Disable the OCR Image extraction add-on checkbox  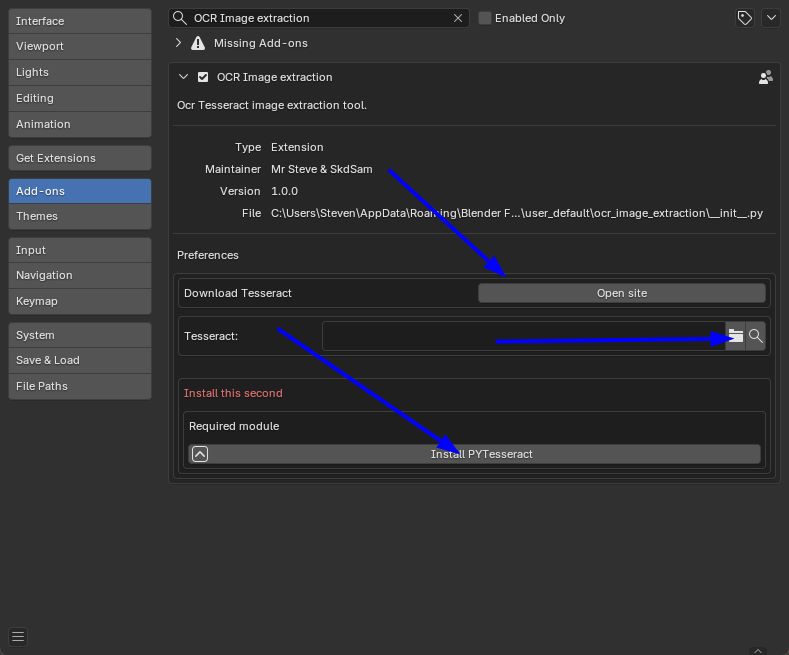(203, 77)
